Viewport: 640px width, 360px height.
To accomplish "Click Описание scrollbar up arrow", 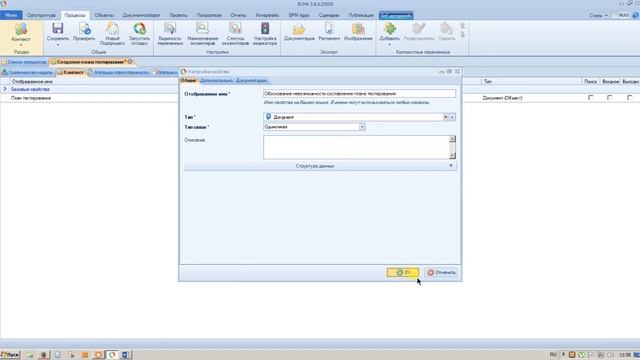I will click(x=452, y=139).
